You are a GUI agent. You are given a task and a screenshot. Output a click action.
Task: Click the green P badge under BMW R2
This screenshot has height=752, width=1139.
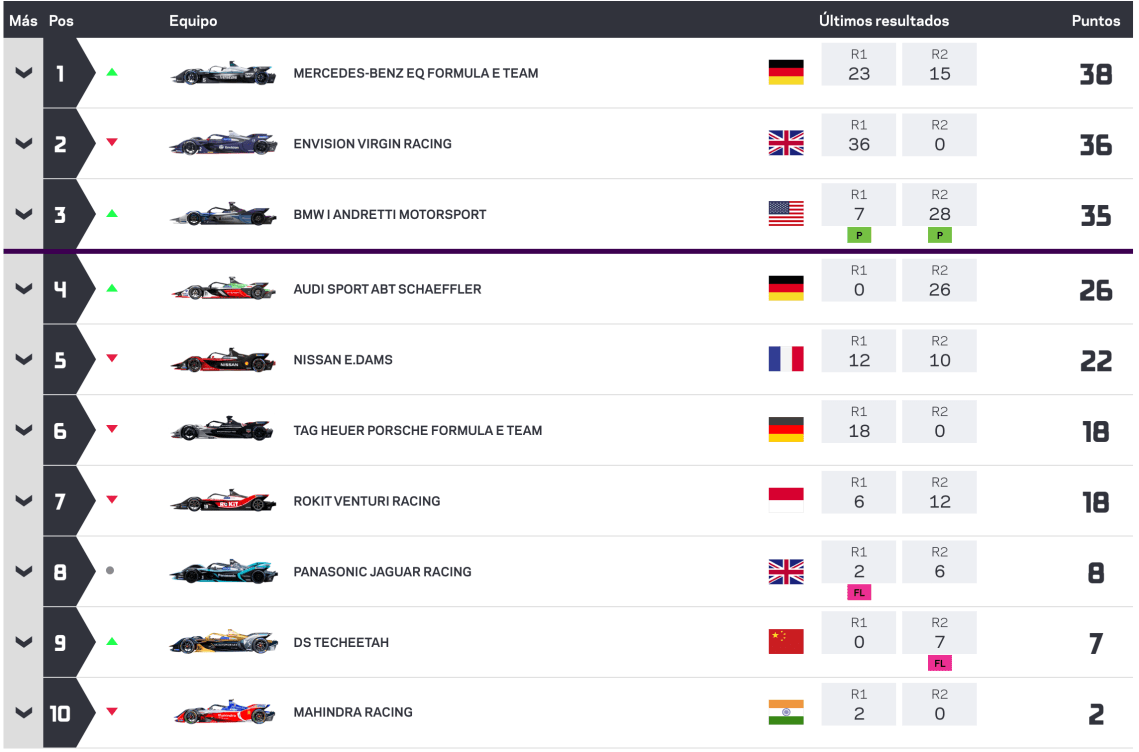click(939, 235)
